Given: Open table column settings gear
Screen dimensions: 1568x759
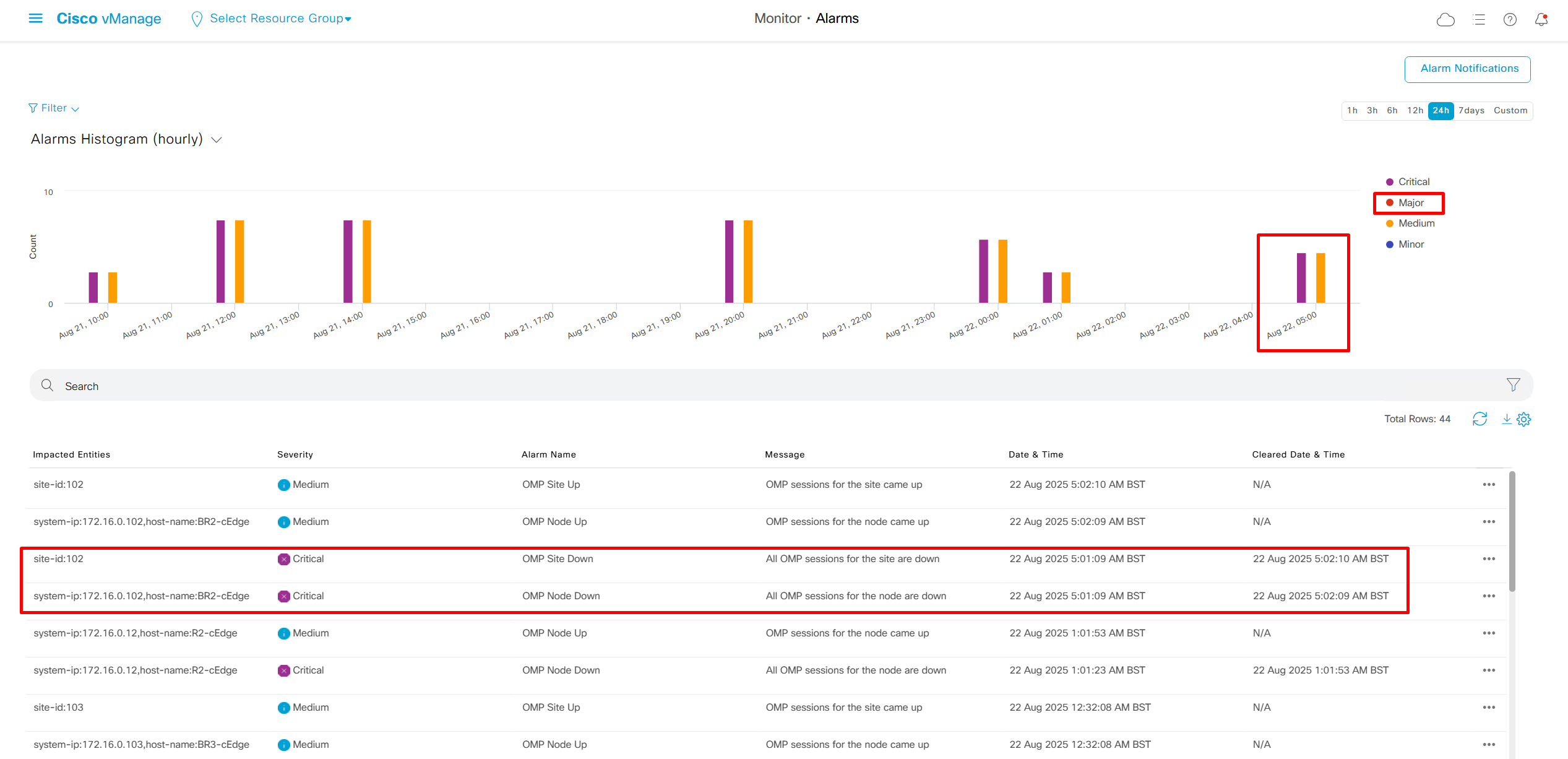Looking at the screenshot, I should pyautogui.click(x=1524, y=419).
